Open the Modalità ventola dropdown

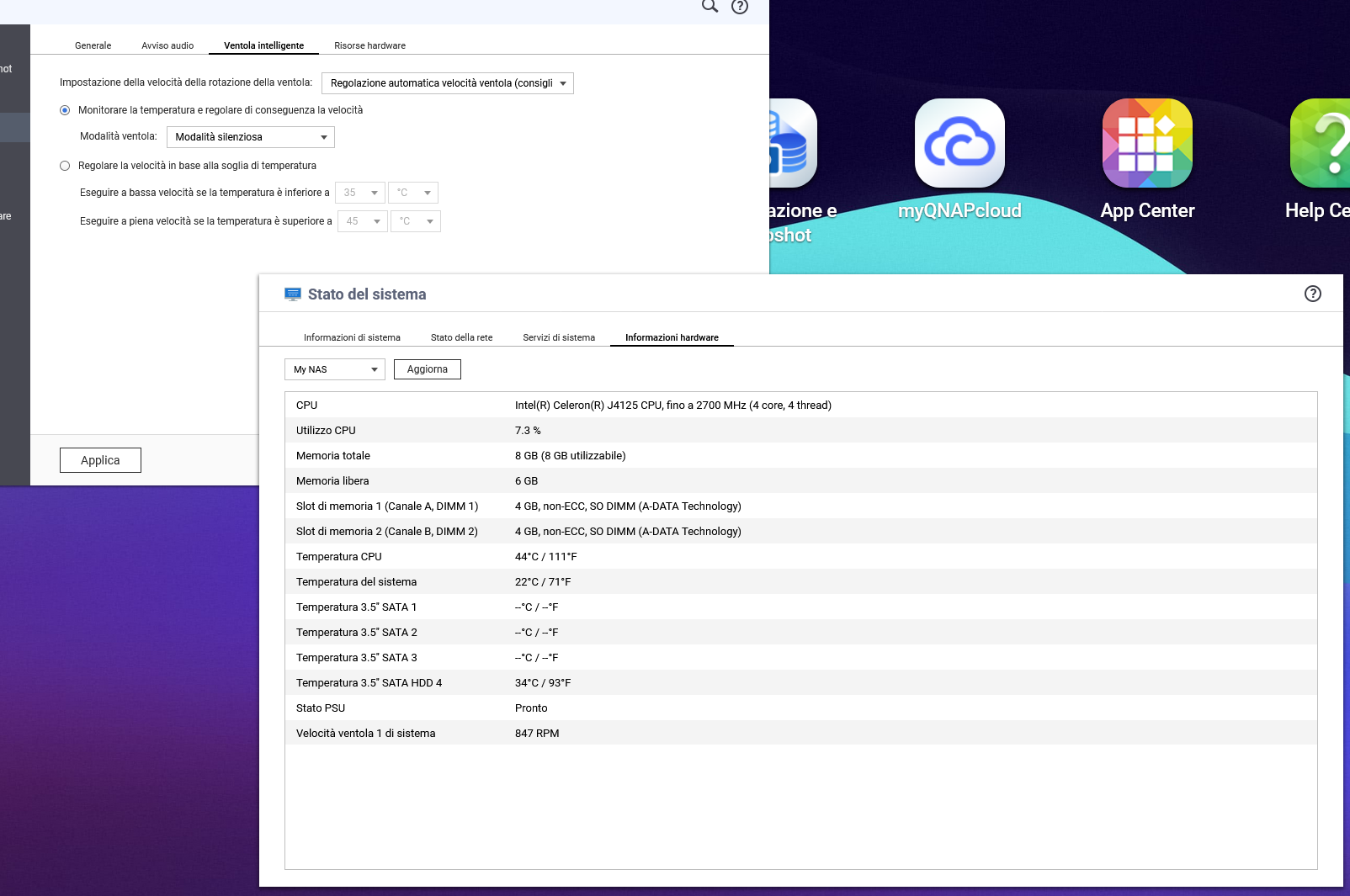pyautogui.click(x=251, y=137)
